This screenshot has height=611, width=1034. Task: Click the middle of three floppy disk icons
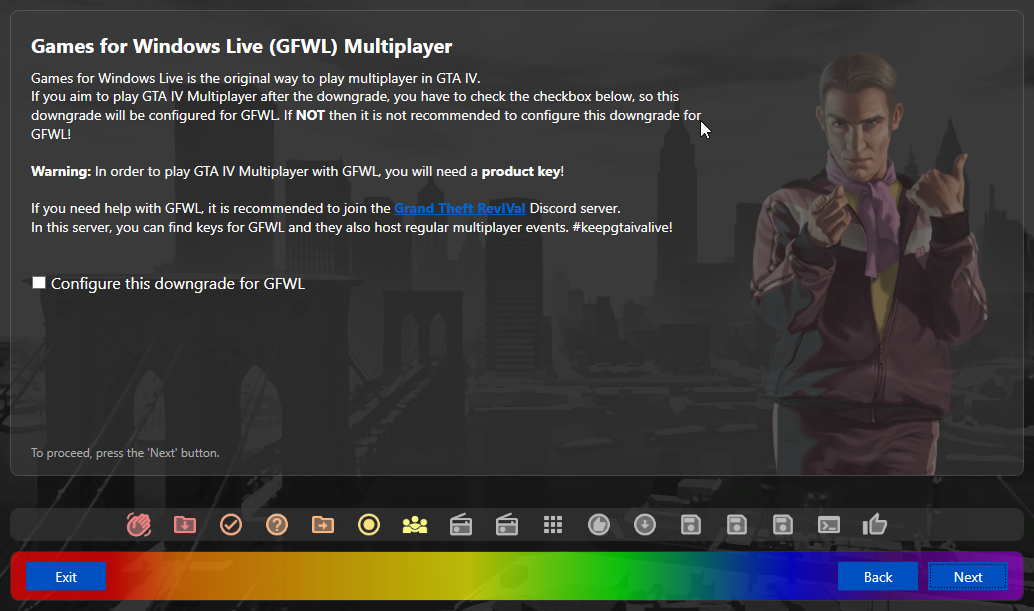[737, 525]
